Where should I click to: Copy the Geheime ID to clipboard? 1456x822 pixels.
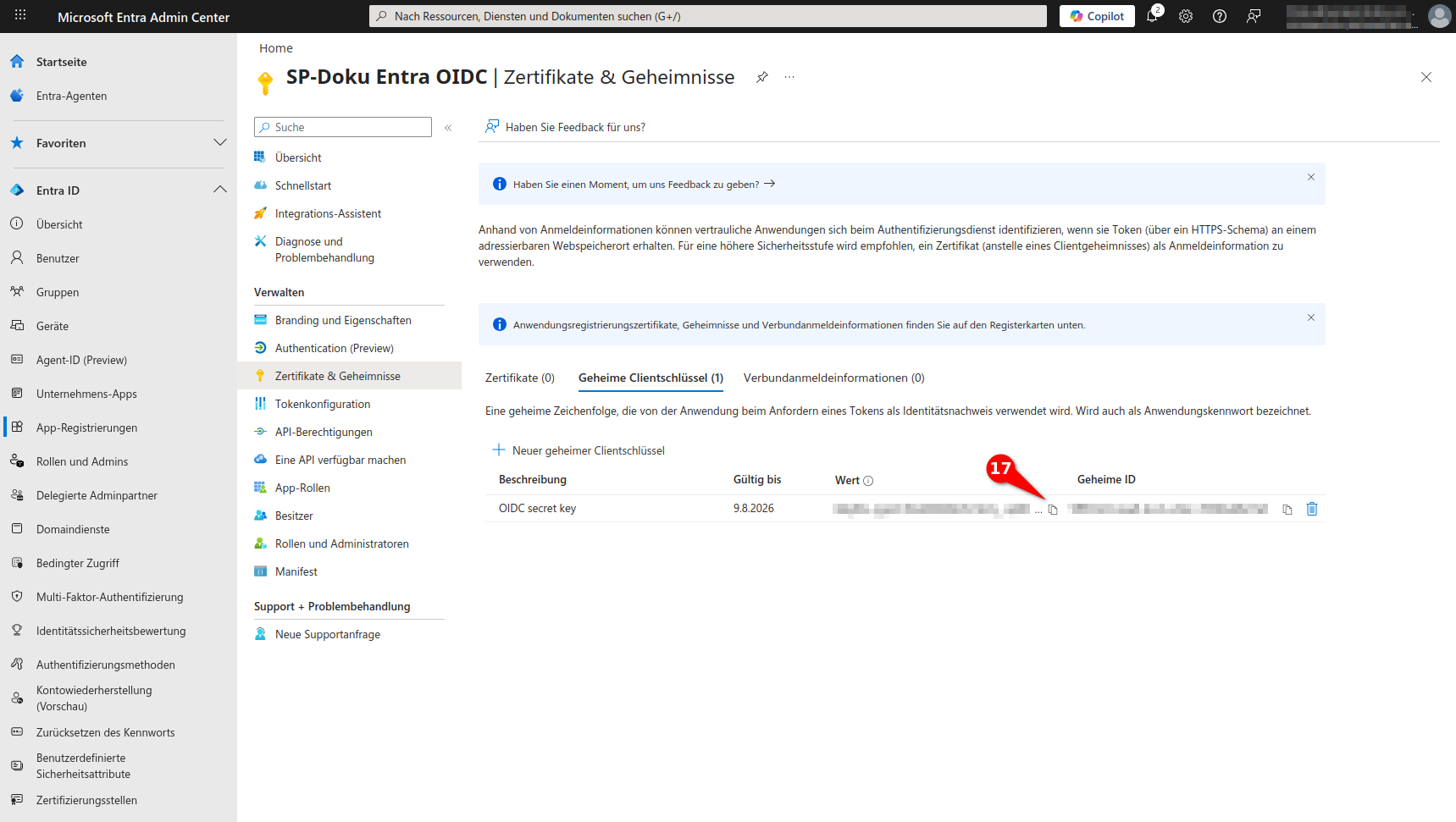coord(1287,510)
